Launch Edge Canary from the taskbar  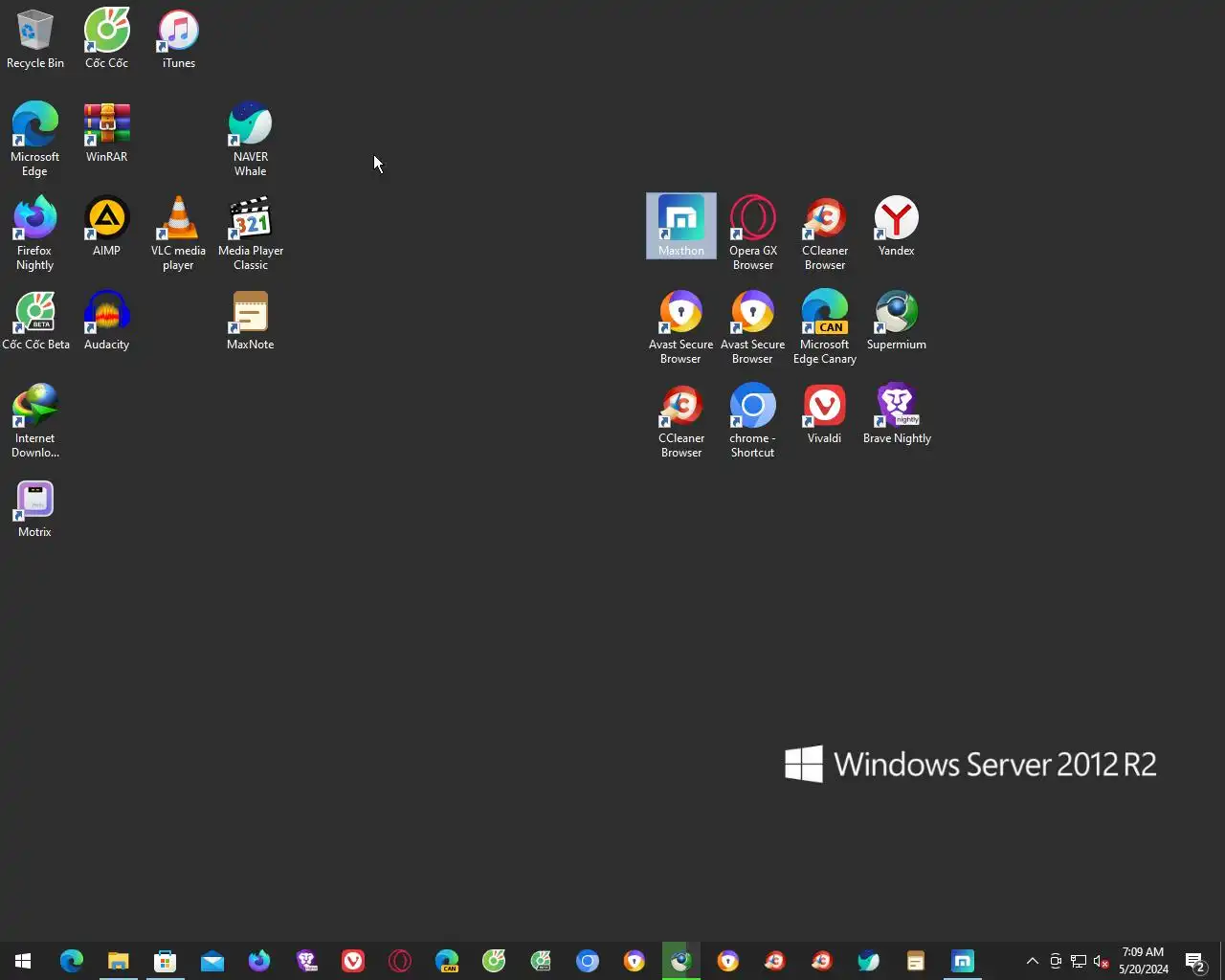point(447,961)
